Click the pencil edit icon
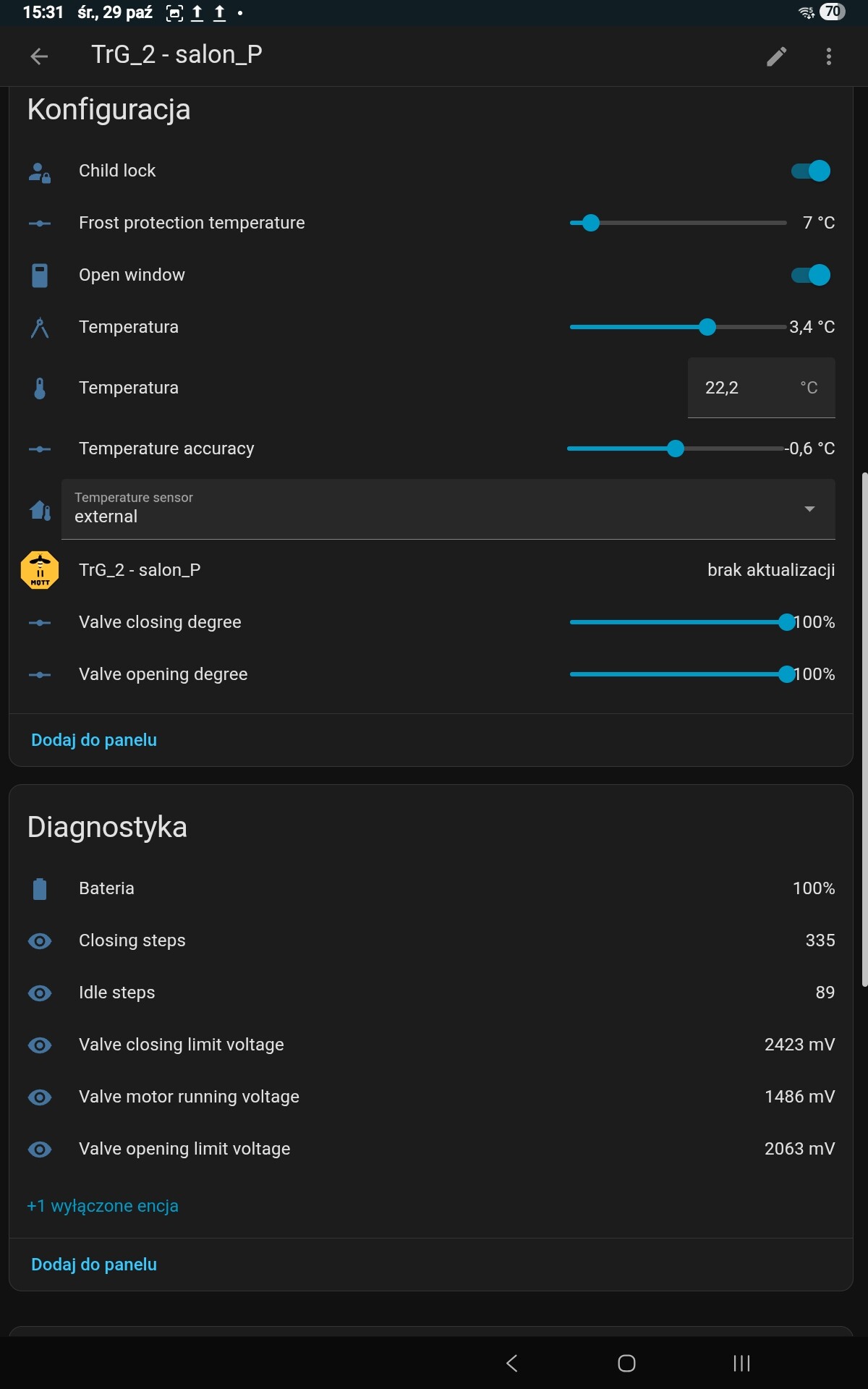Image resolution: width=868 pixels, height=1389 pixels. (776, 56)
